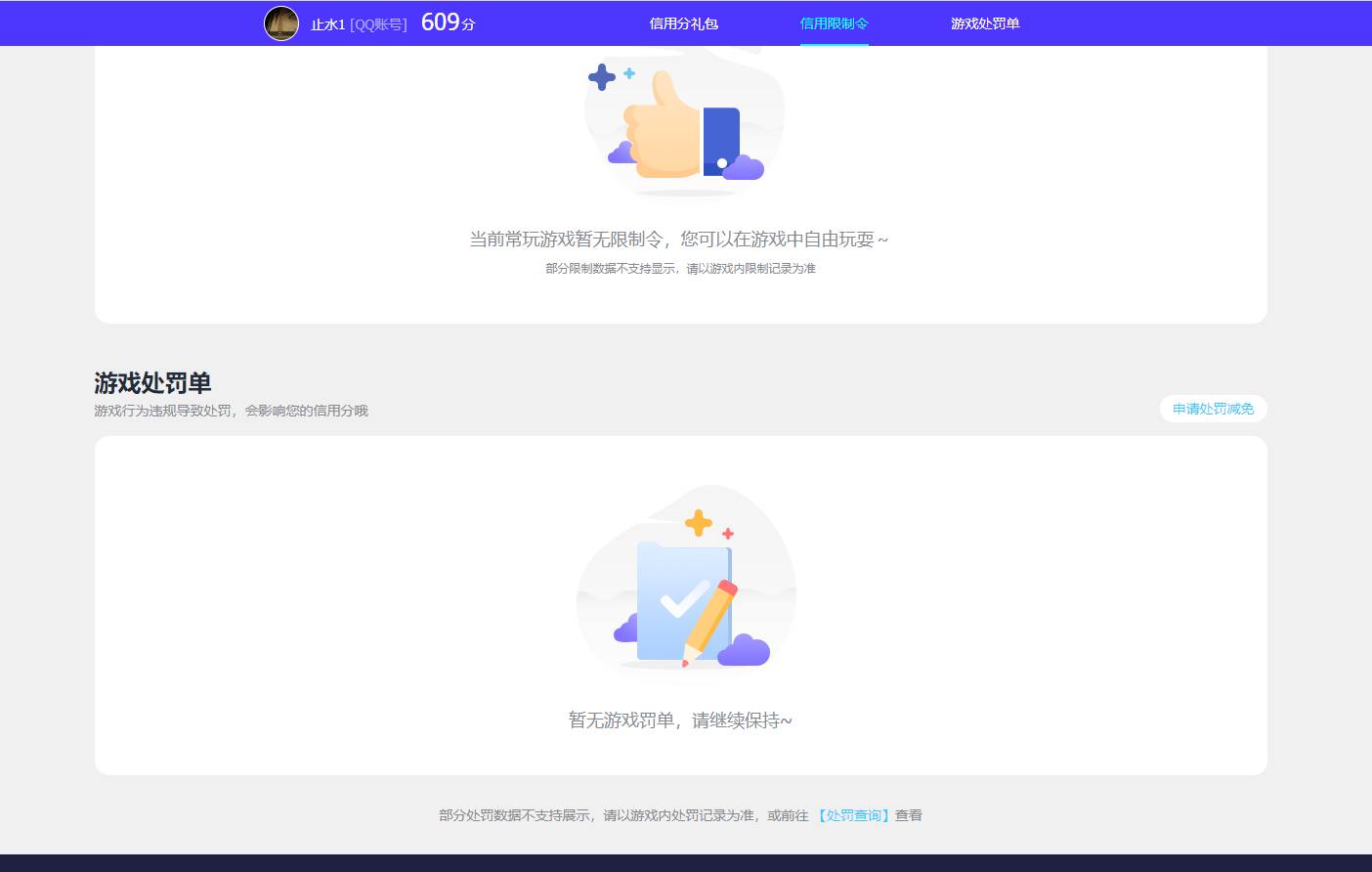Select the 信用限制令 tab
1372x872 pixels.
(834, 22)
